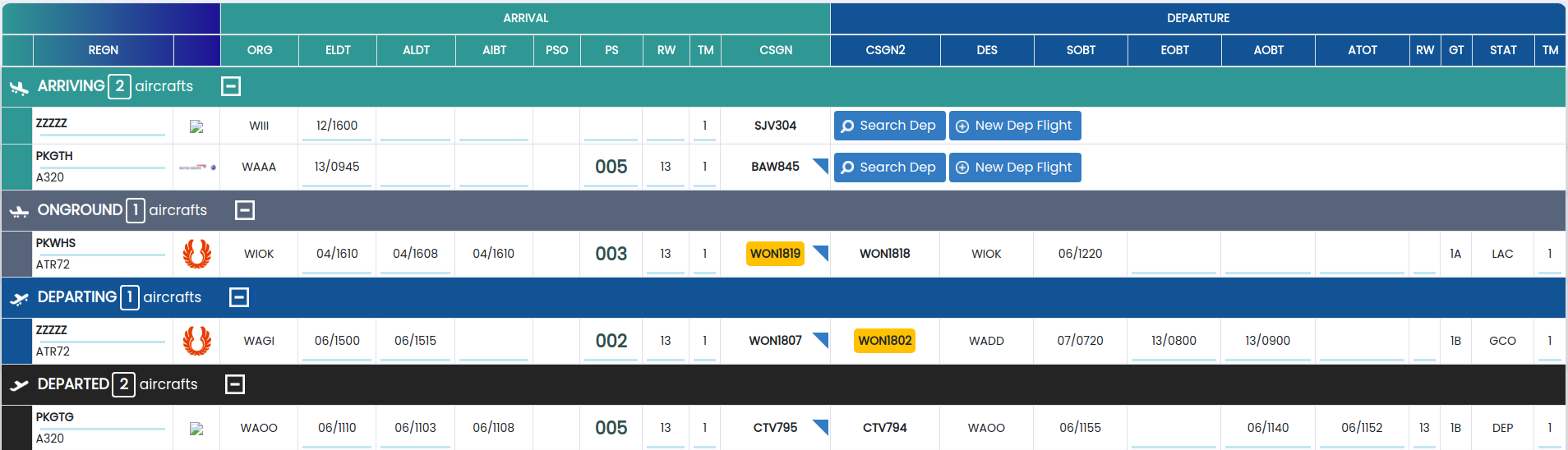Screen dimensions: 1568x450
Task: Click the blue corner flag beside WON1819
Action: coord(819,253)
